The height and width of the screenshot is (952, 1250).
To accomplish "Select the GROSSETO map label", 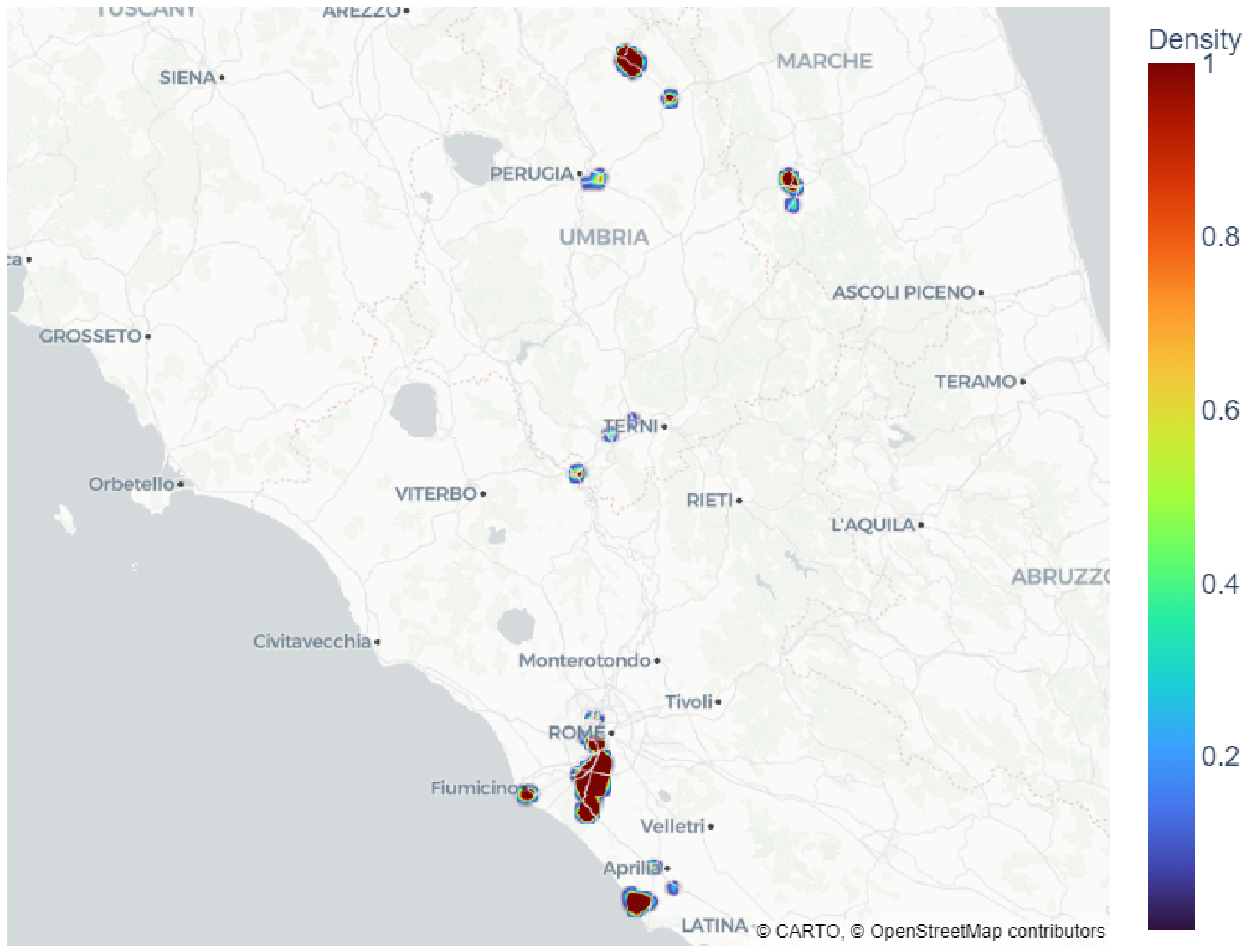I will (91, 336).
